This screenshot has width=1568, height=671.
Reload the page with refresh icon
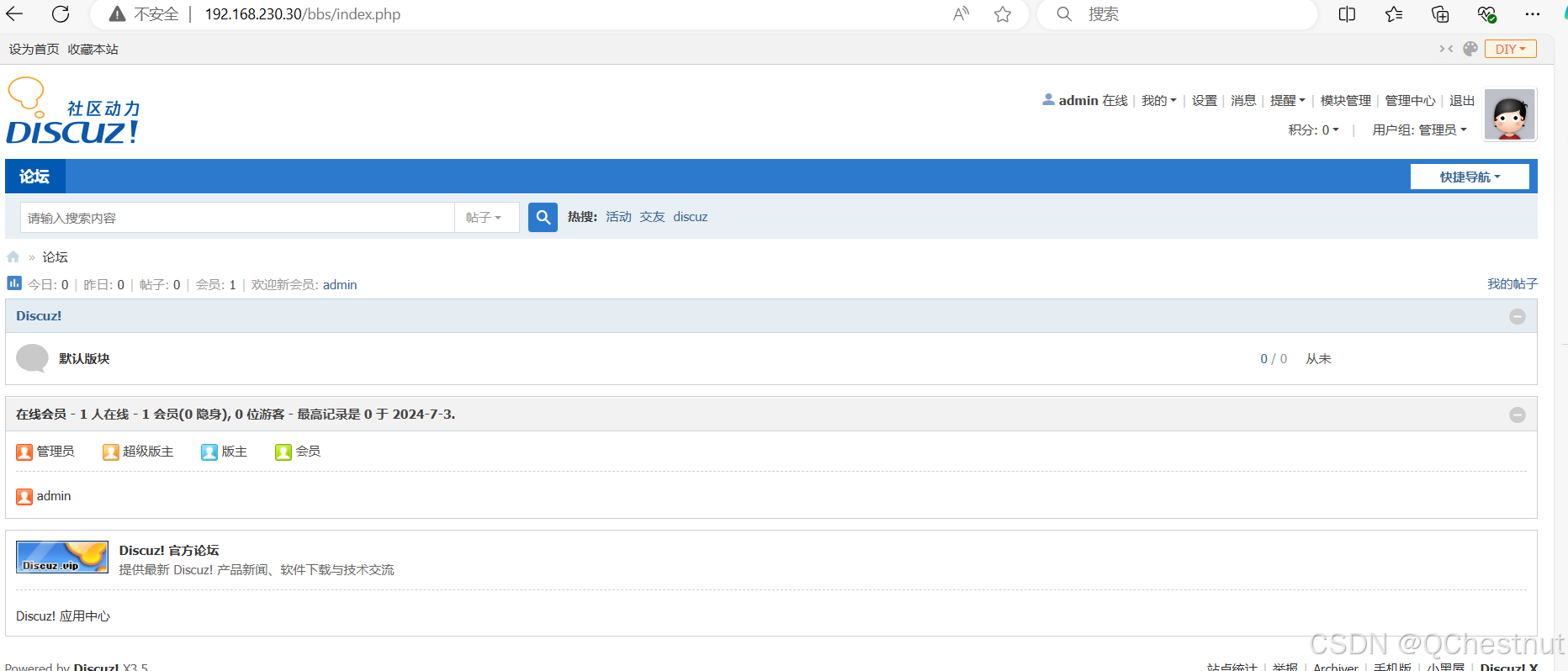pos(61,13)
